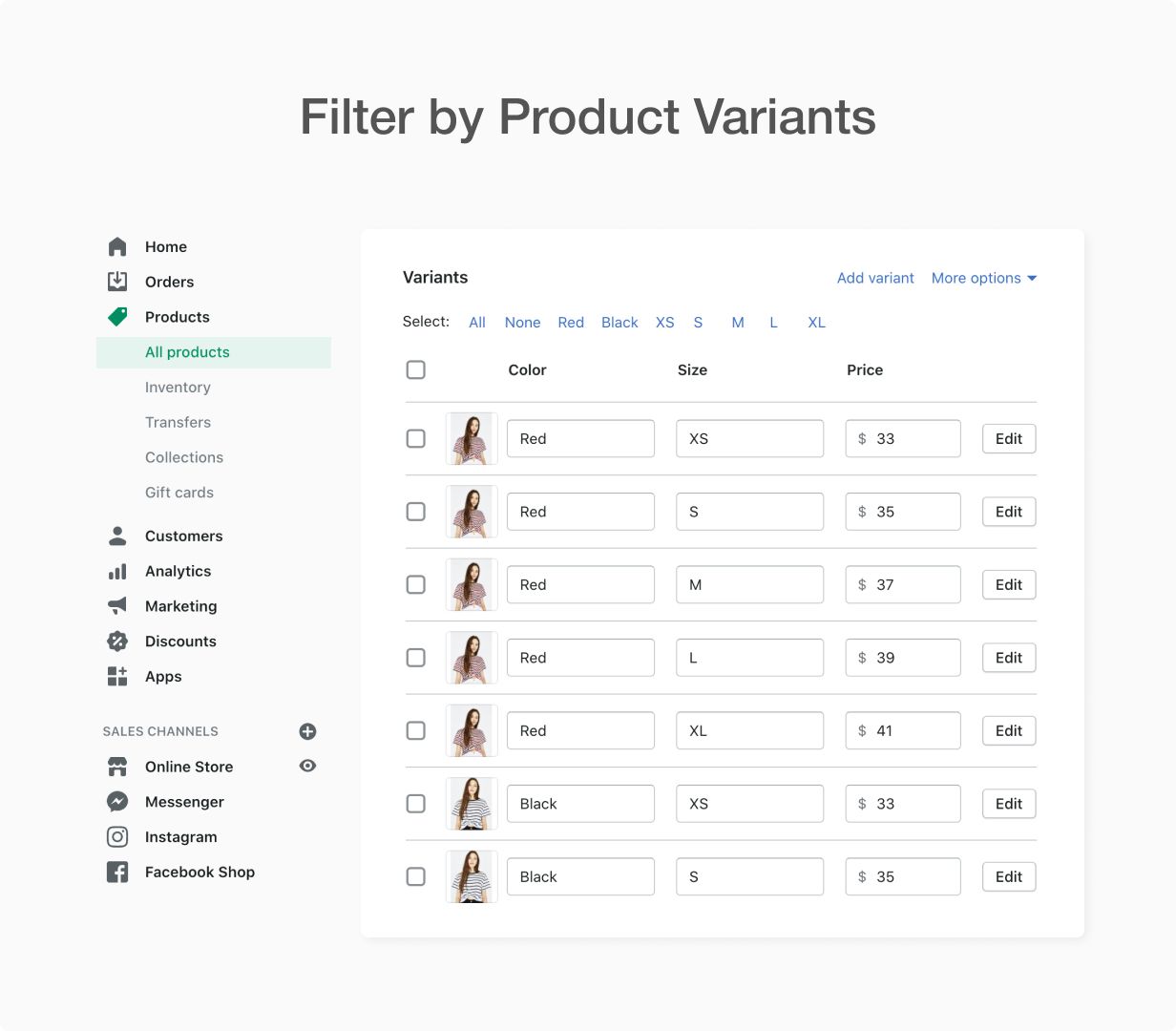
Task: Go to Inventory in the Products submenu
Action: (x=178, y=388)
